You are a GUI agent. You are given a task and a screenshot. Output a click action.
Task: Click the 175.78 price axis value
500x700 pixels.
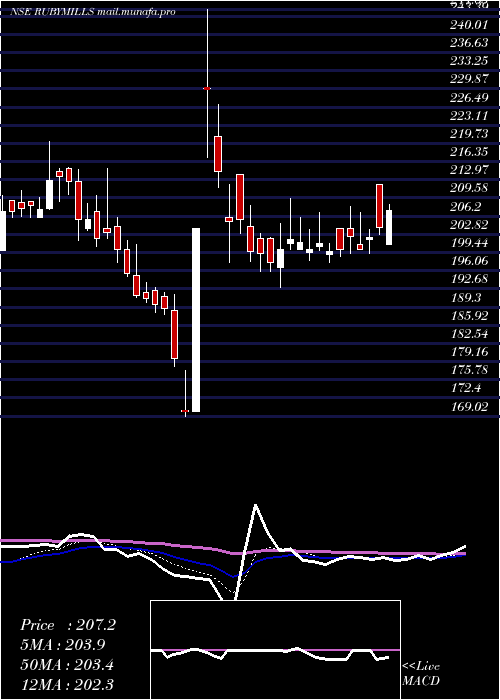pos(469,371)
